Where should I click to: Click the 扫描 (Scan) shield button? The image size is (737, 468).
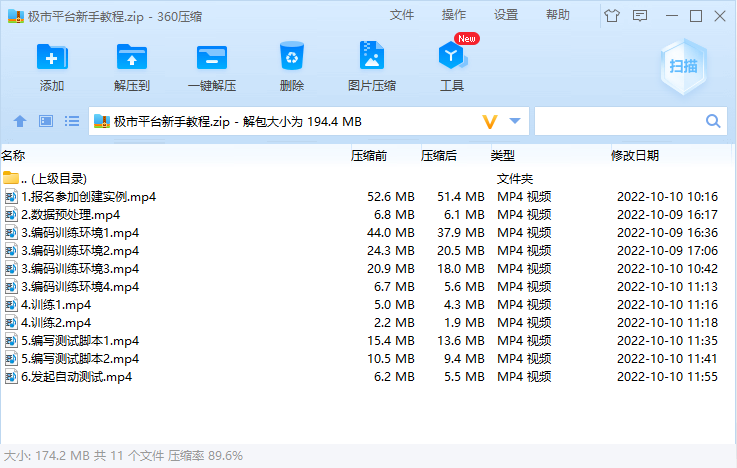(684, 66)
